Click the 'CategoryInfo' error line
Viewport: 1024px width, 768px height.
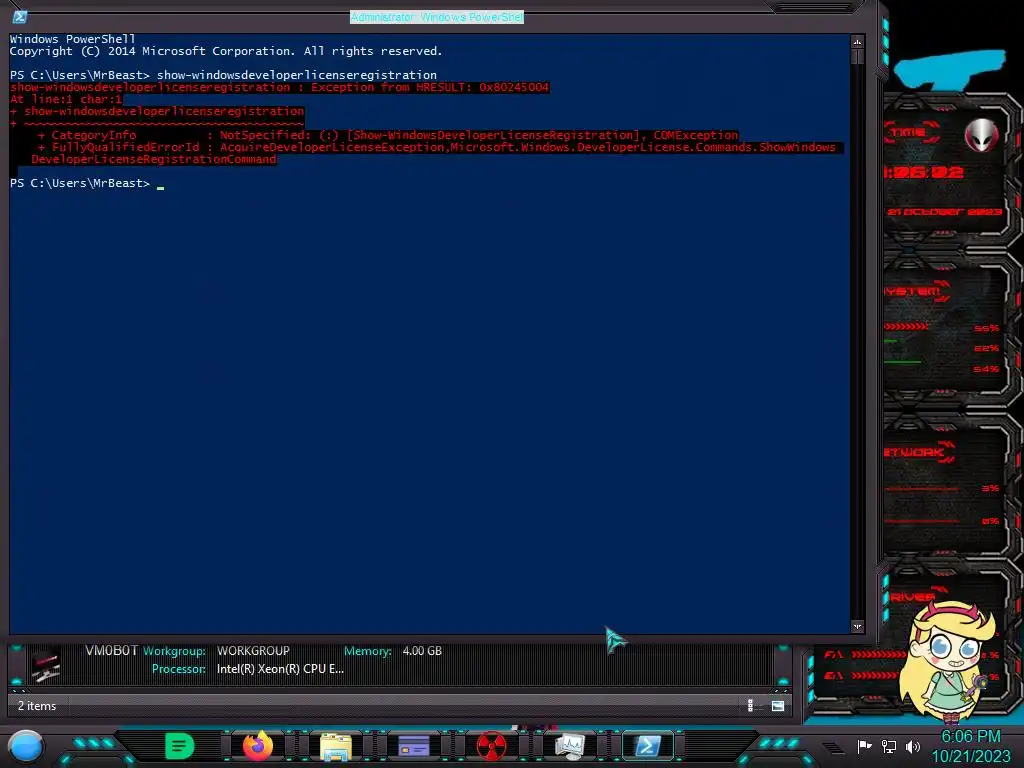pyautogui.click(x=388, y=135)
